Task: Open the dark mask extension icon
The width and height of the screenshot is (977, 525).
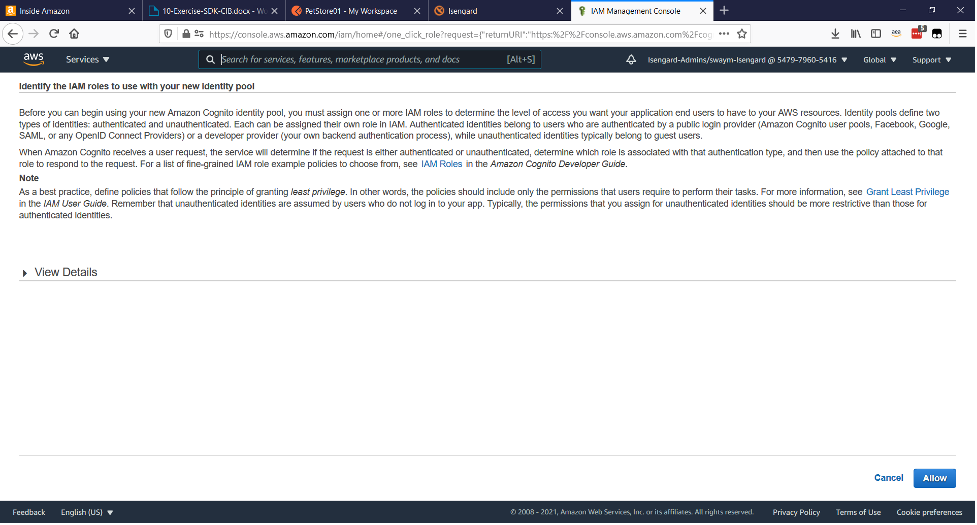Action: 936,34
